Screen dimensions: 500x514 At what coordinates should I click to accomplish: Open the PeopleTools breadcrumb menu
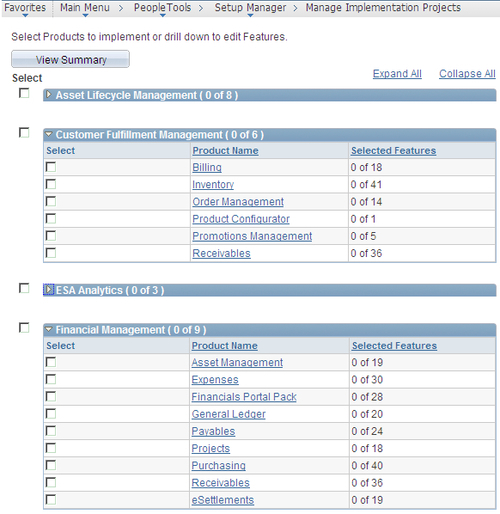point(162,8)
